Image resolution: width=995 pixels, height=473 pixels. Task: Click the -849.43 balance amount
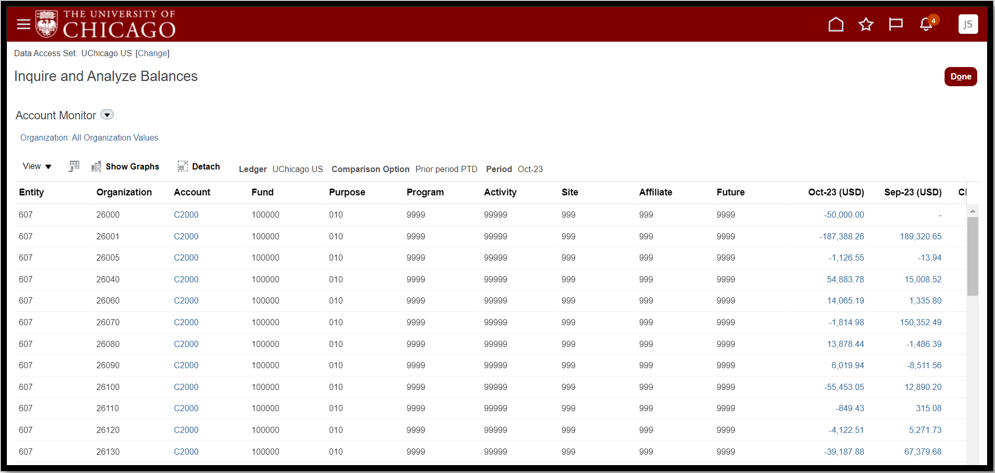click(850, 408)
